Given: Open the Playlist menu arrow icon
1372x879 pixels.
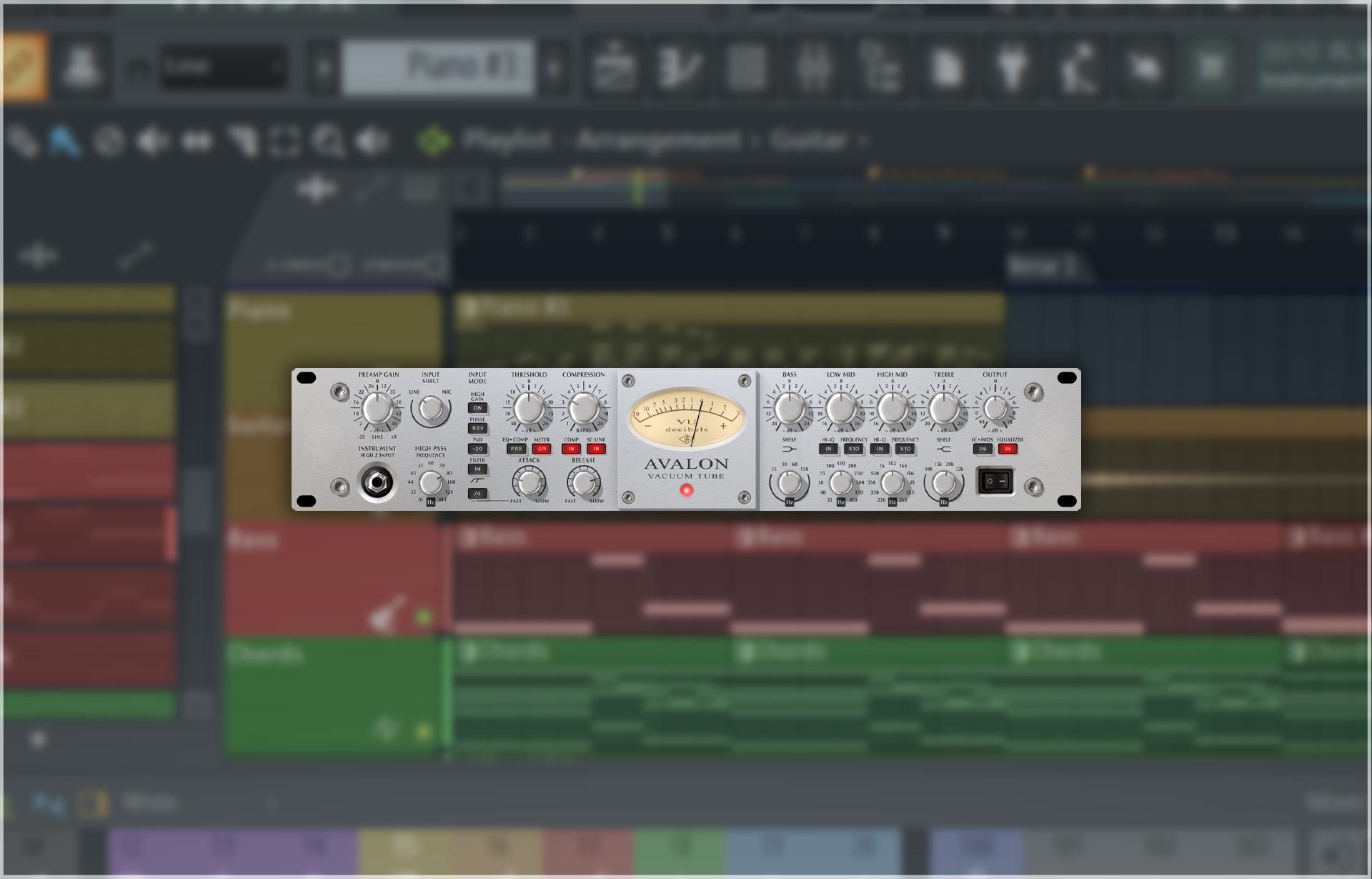Looking at the screenshot, I should point(434,140).
